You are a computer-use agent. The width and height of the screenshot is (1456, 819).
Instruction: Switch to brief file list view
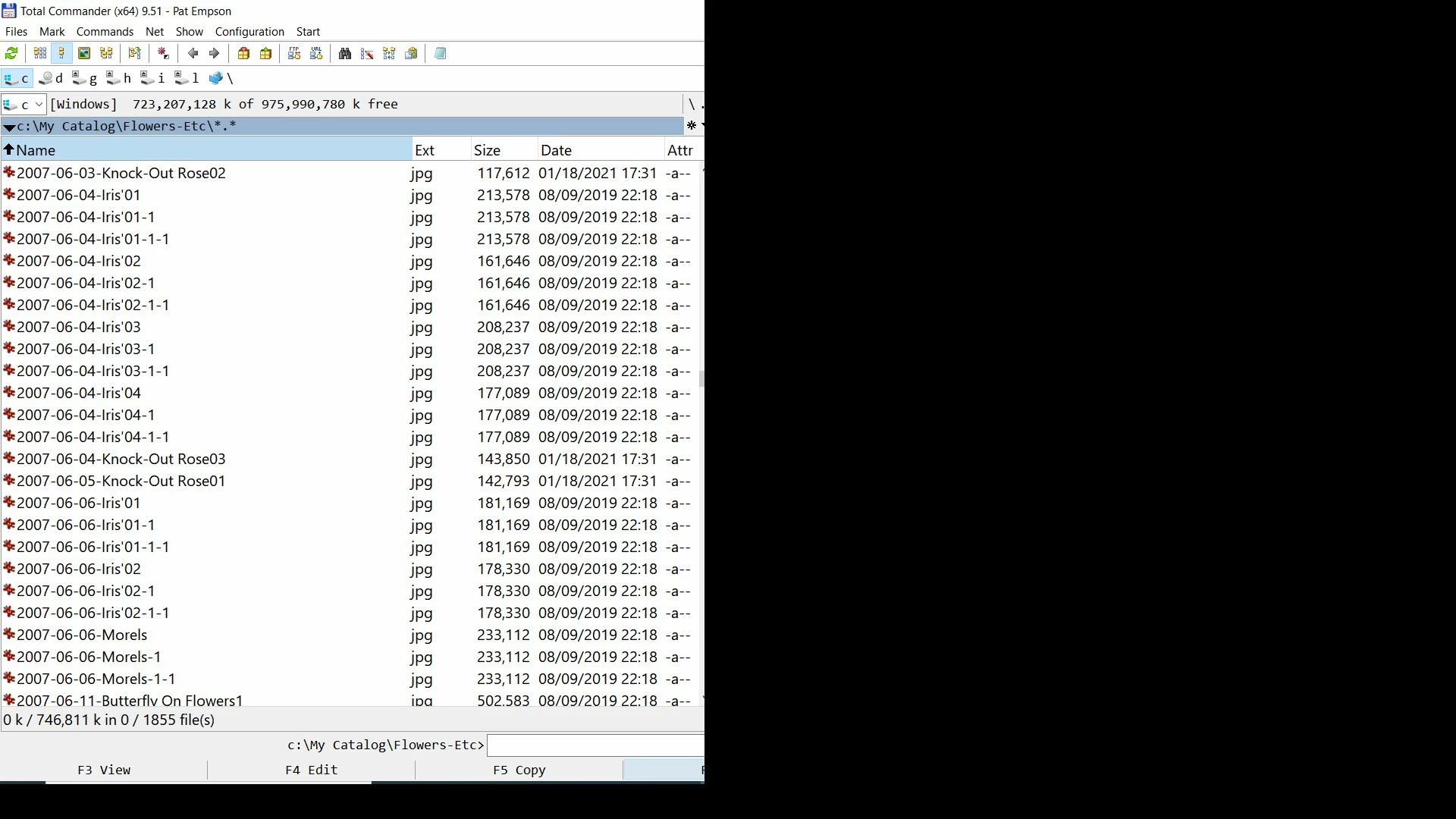40,53
